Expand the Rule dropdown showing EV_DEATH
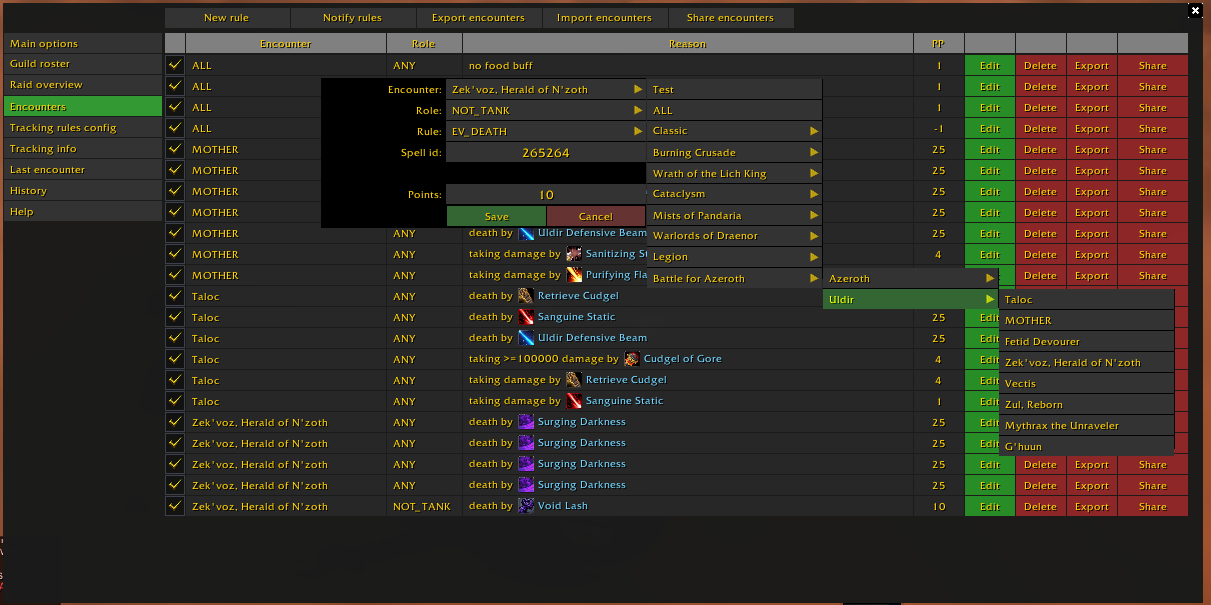 pos(545,131)
